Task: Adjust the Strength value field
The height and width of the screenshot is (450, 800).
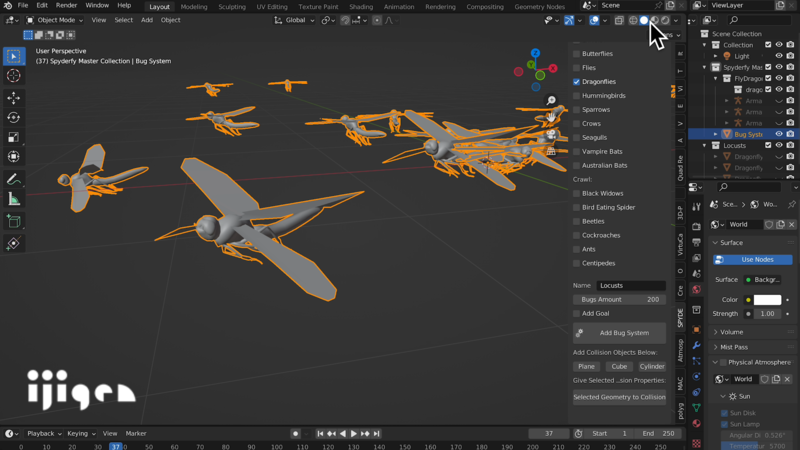Action: (767, 314)
